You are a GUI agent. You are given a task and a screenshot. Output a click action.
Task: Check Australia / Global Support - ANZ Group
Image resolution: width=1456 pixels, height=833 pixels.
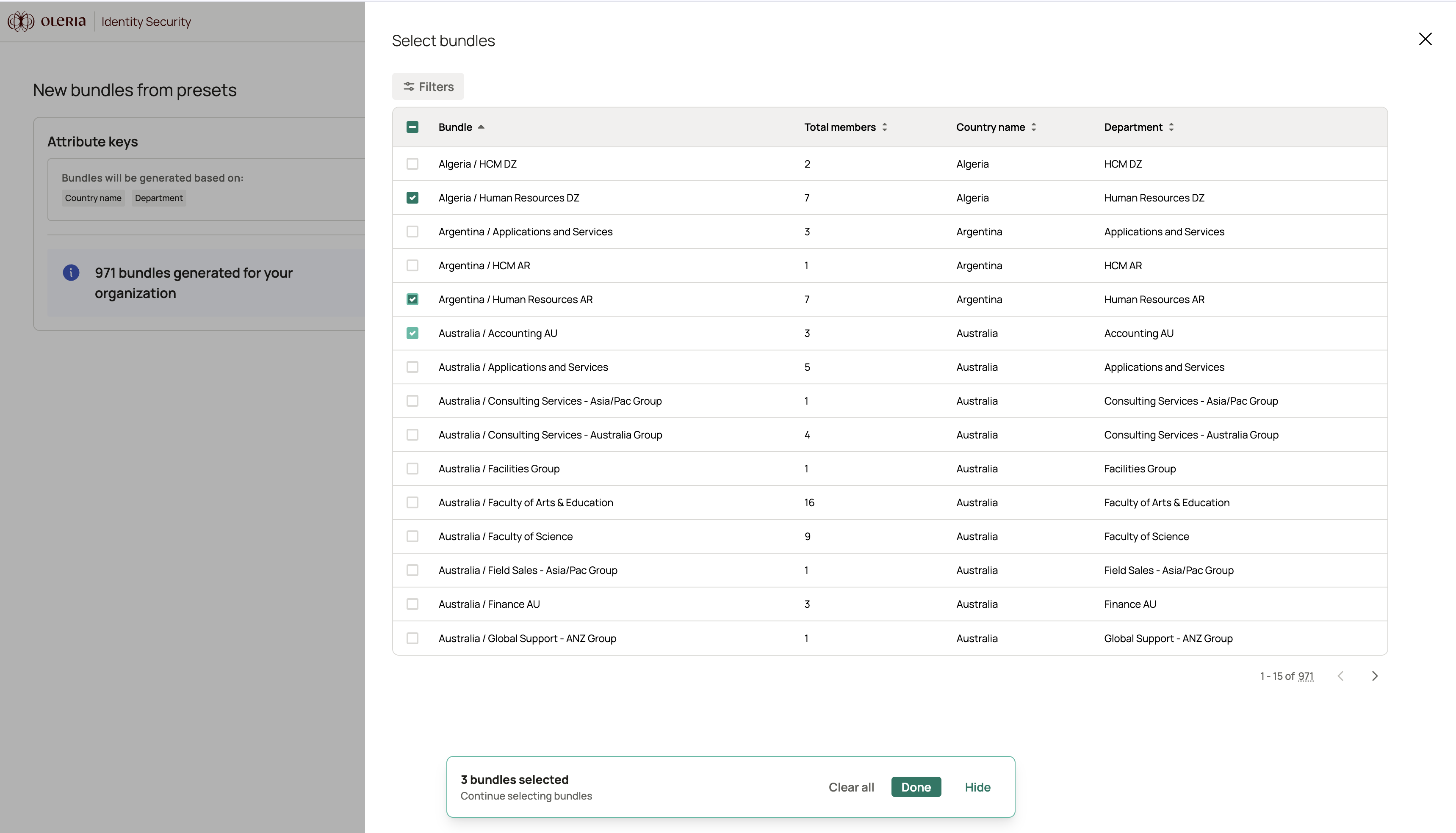coord(412,638)
